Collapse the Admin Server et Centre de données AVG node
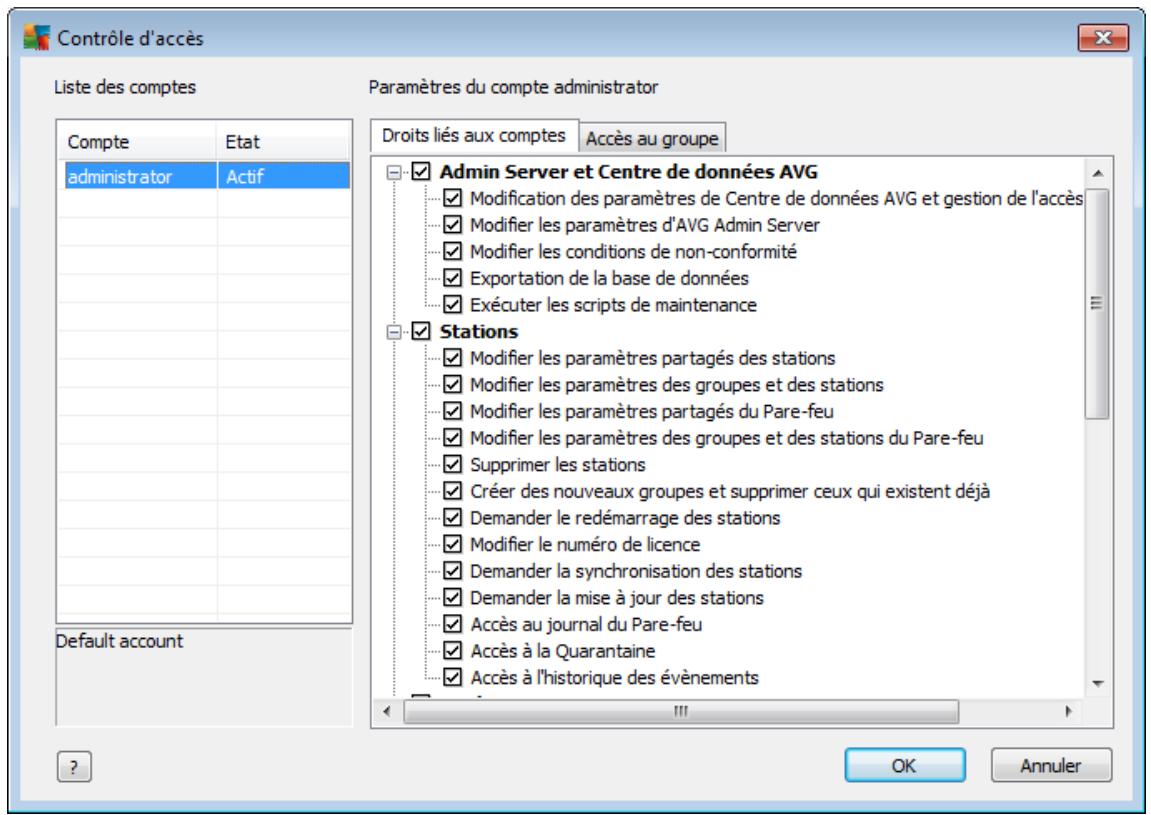1151x815 pixels. 394,173
